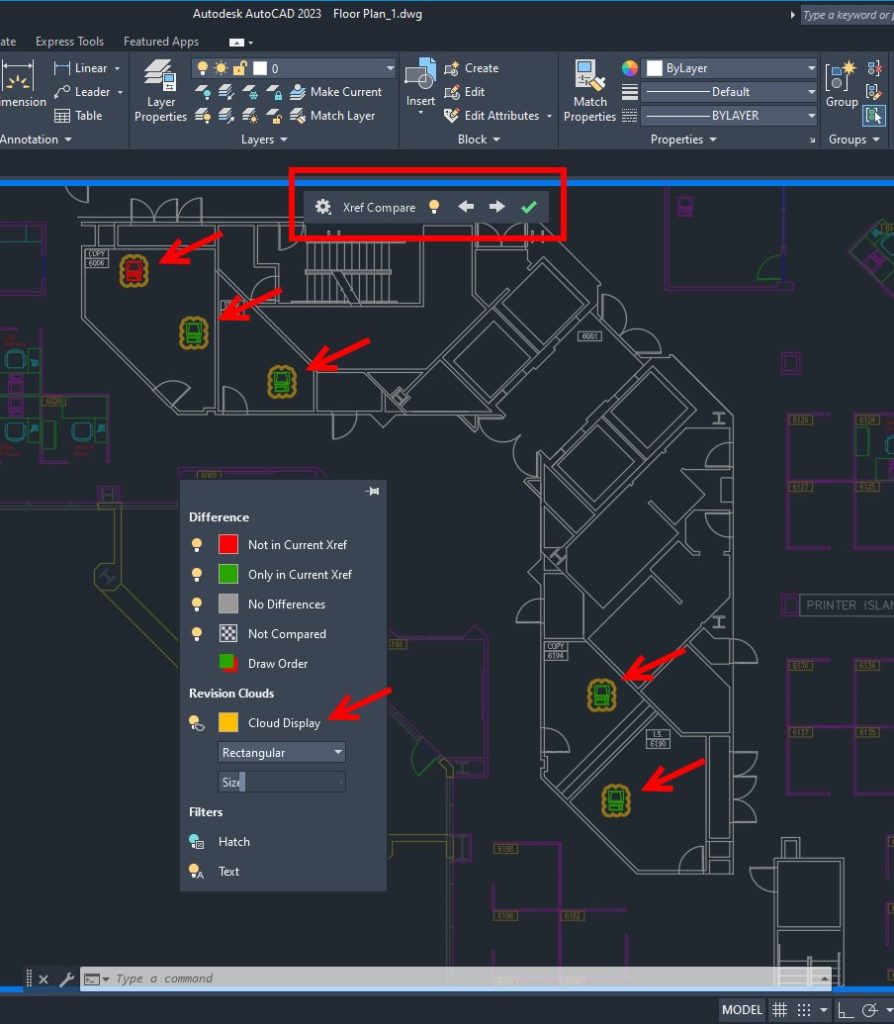This screenshot has height=1024, width=894.
Task: Toggle Xref Compare lightbulb on toolbar
Action: [x=434, y=207]
